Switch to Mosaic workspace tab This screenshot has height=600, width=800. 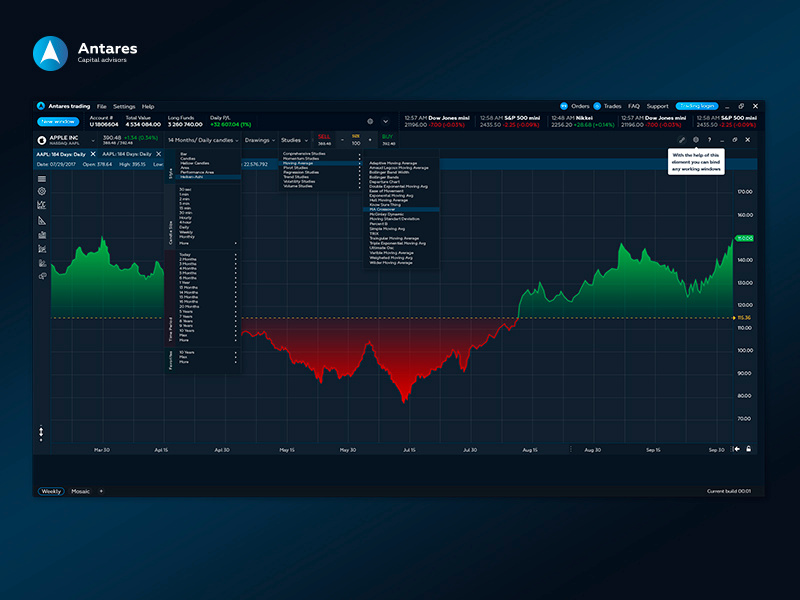(81, 491)
